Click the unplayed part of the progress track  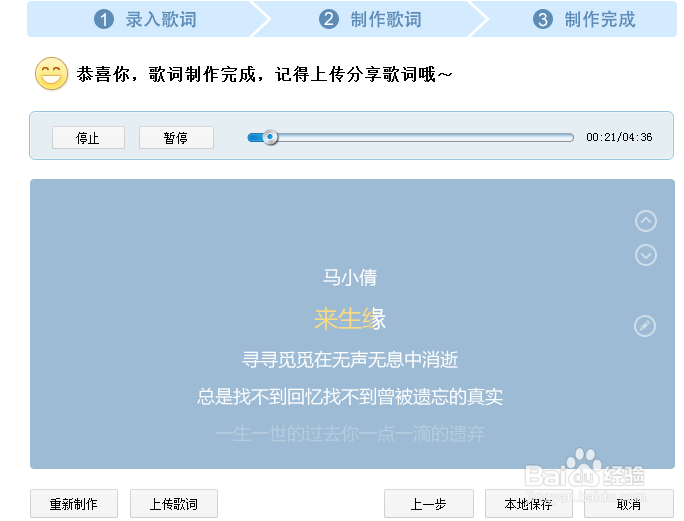(425, 137)
